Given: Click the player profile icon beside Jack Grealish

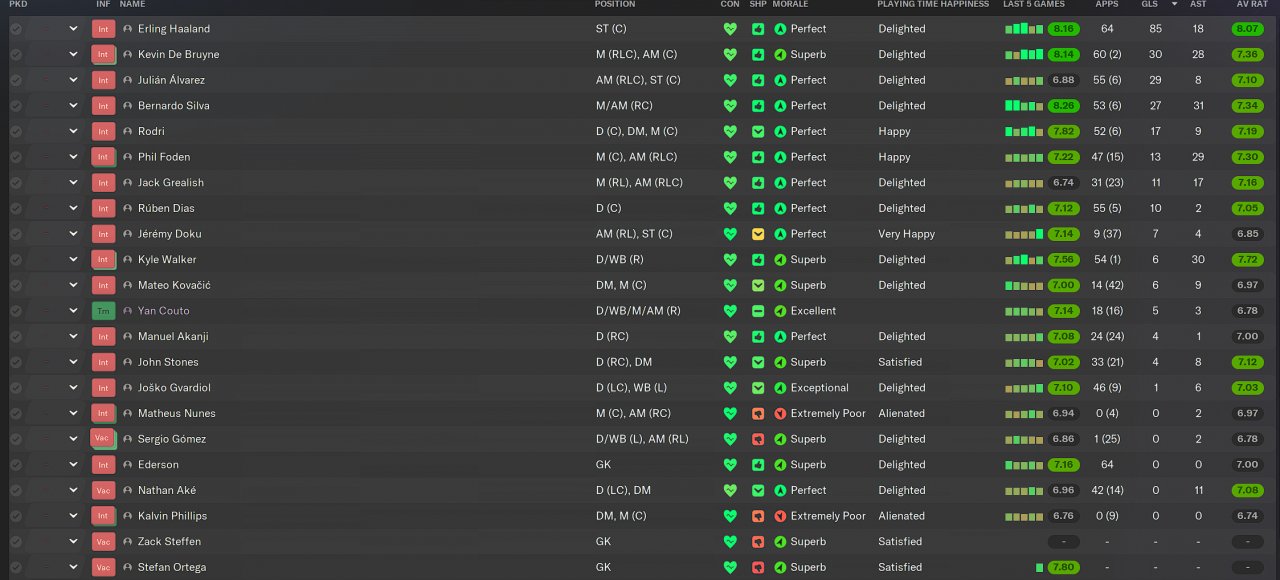Looking at the screenshot, I should [127, 183].
